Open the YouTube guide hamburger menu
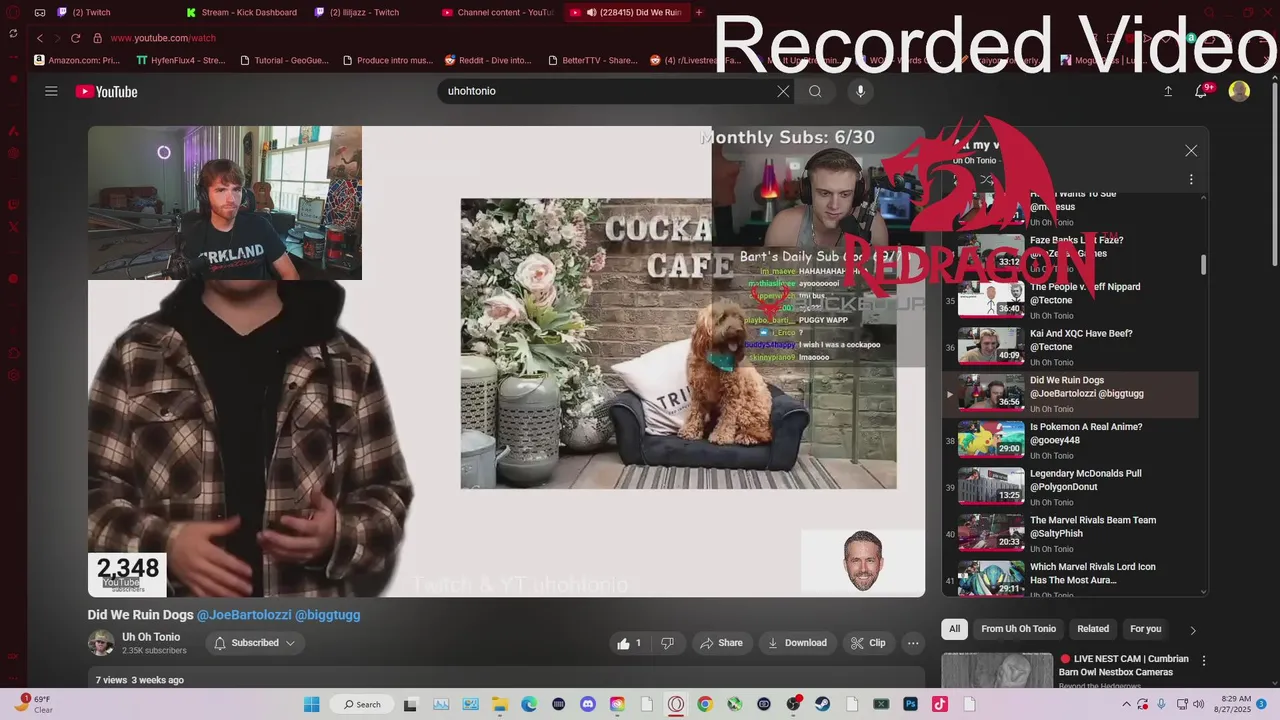The image size is (1280, 720). click(51, 91)
